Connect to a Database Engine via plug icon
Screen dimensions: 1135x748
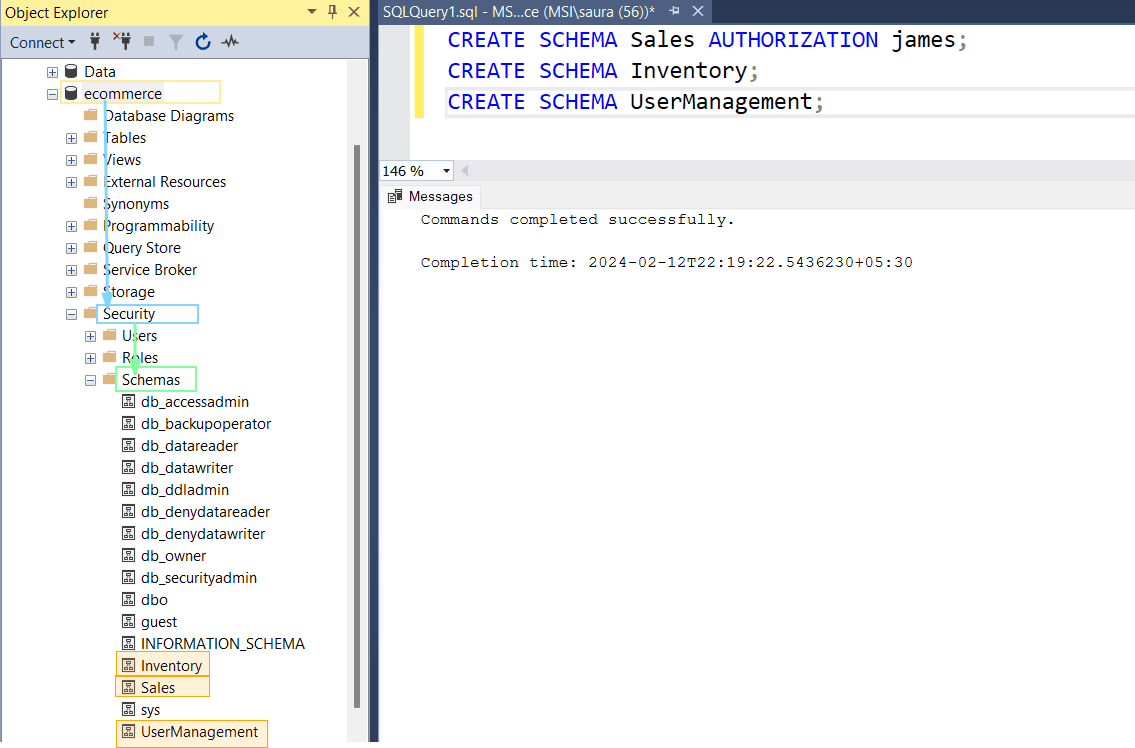coord(95,42)
